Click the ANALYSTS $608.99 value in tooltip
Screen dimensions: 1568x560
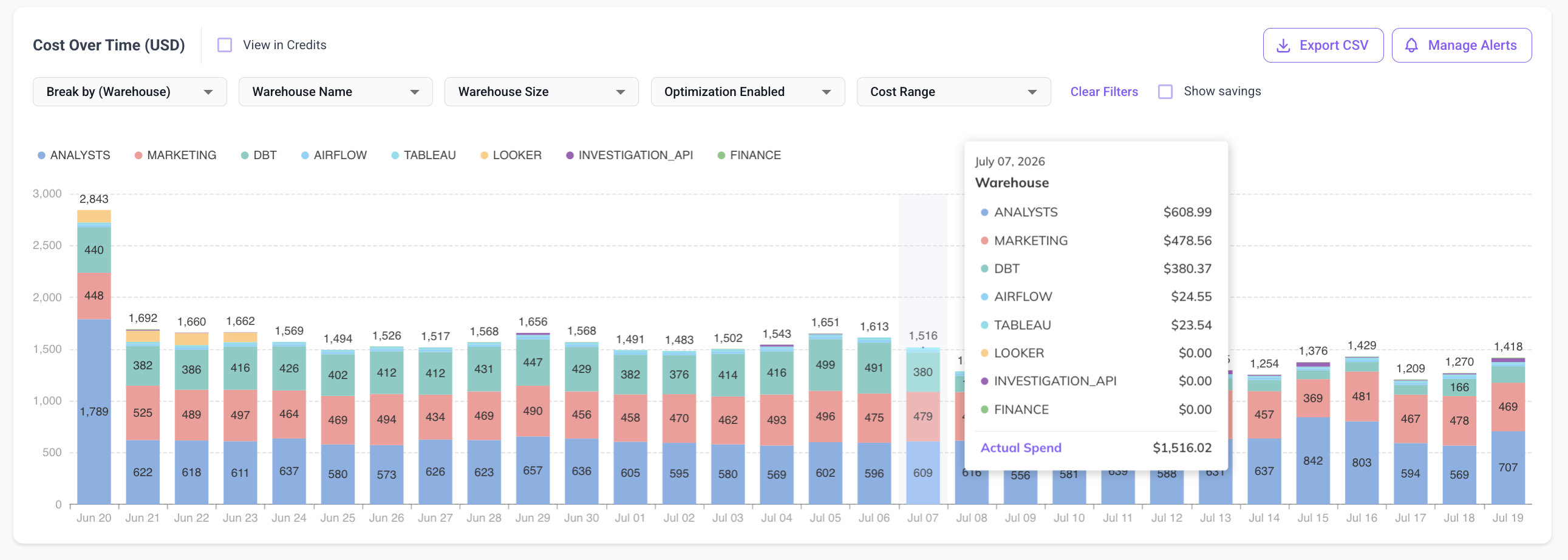click(x=1187, y=213)
